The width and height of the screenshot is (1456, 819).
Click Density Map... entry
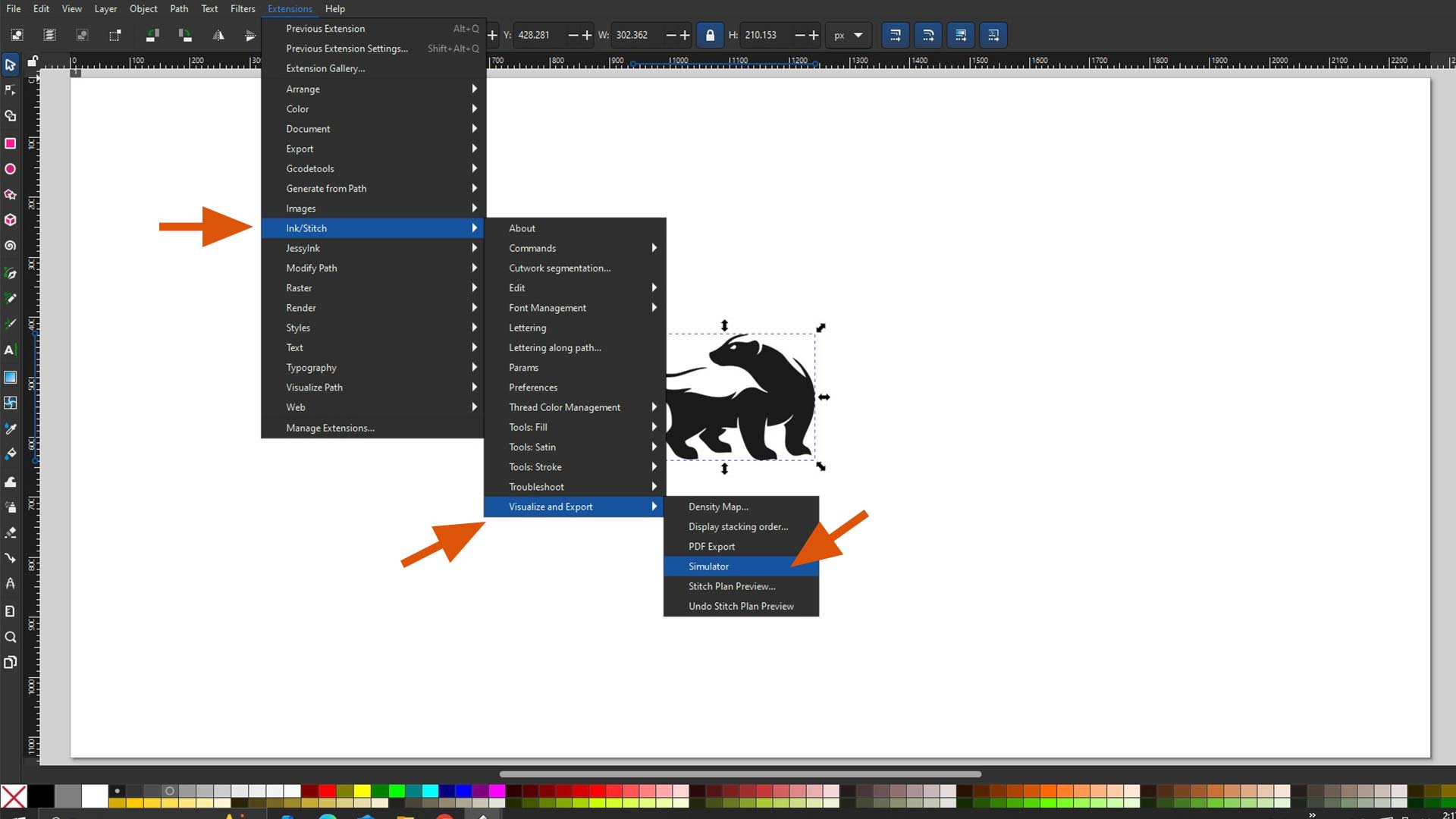tap(741, 507)
